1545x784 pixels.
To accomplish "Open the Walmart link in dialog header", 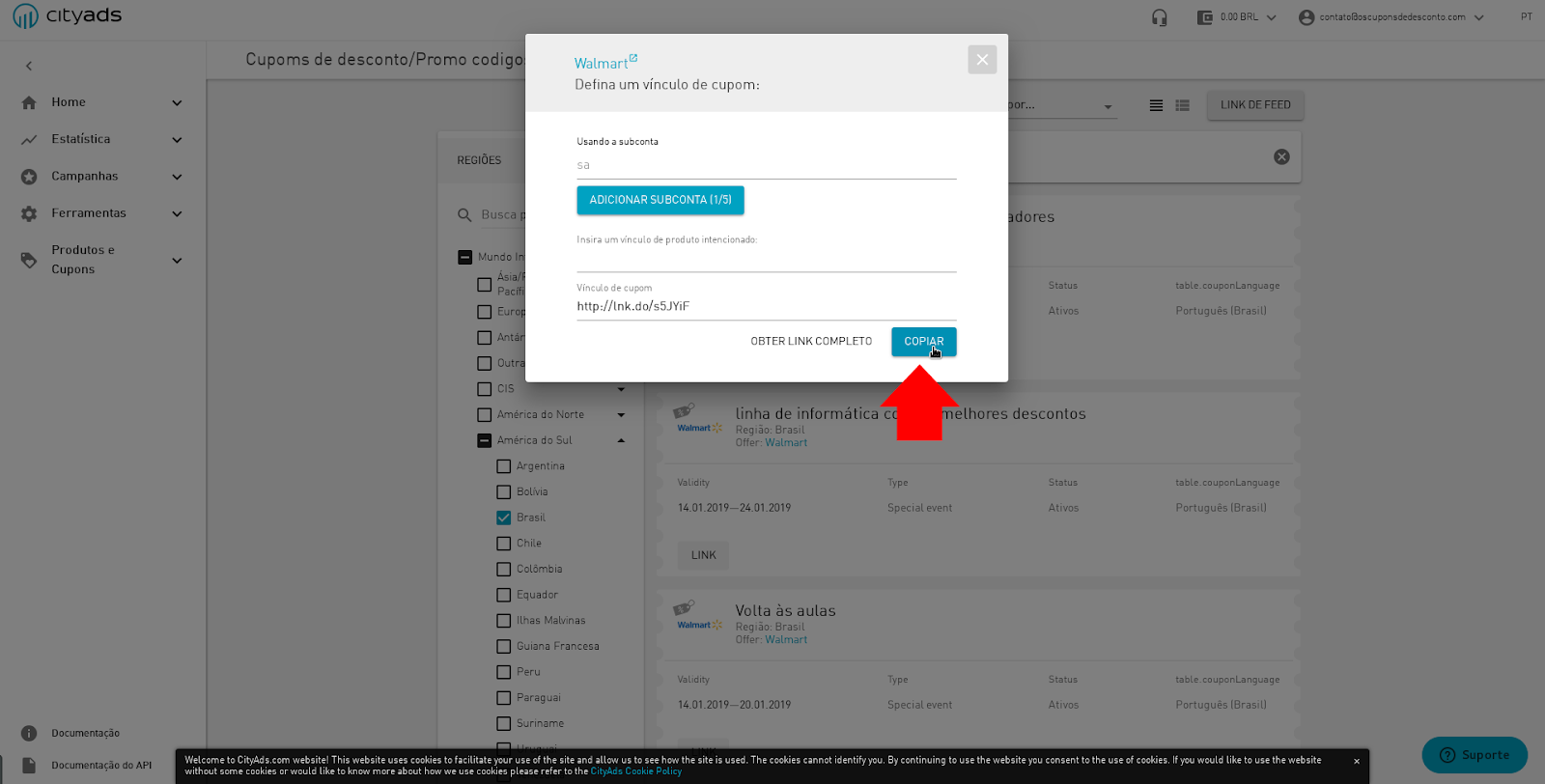I will (x=601, y=64).
